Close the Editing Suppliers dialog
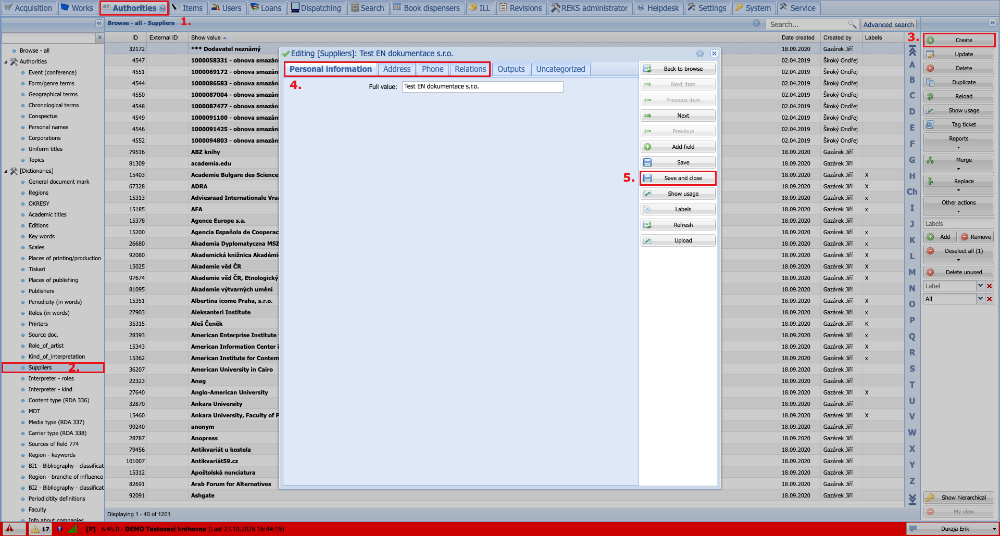The image size is (1000, 536). pos(714,54)
